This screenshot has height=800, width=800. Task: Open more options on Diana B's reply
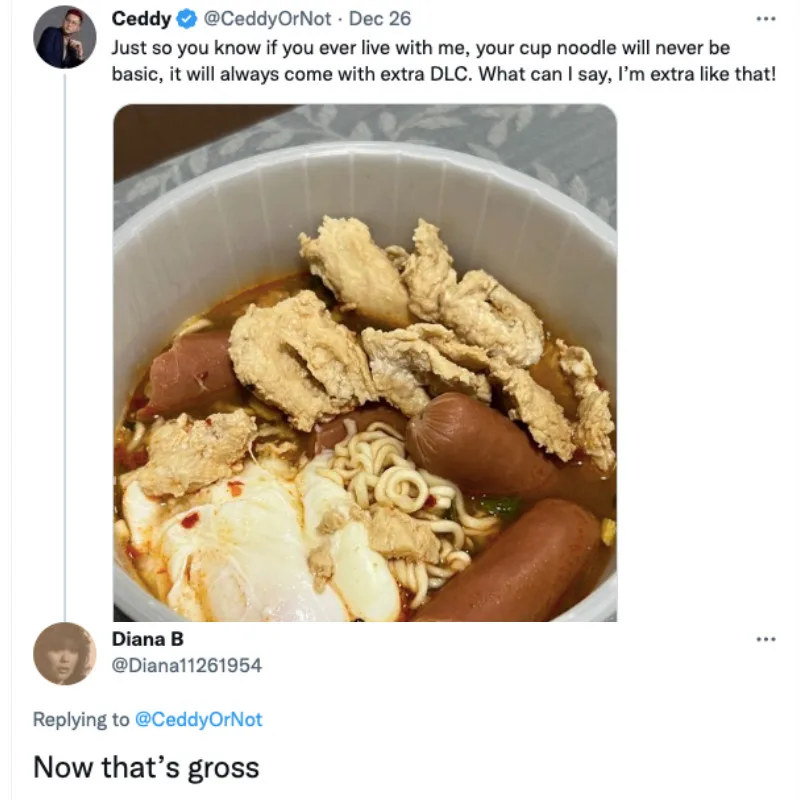[x=765, y=639]
